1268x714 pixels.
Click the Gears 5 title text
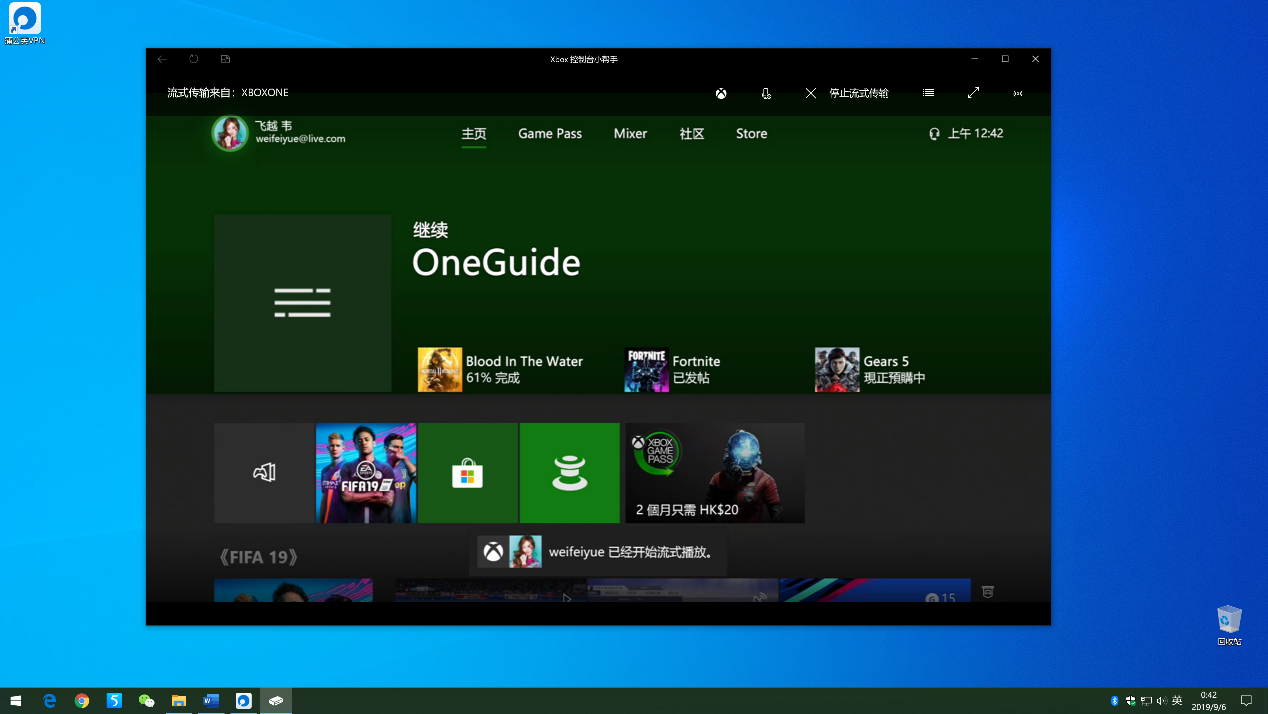tap(886, 361)
